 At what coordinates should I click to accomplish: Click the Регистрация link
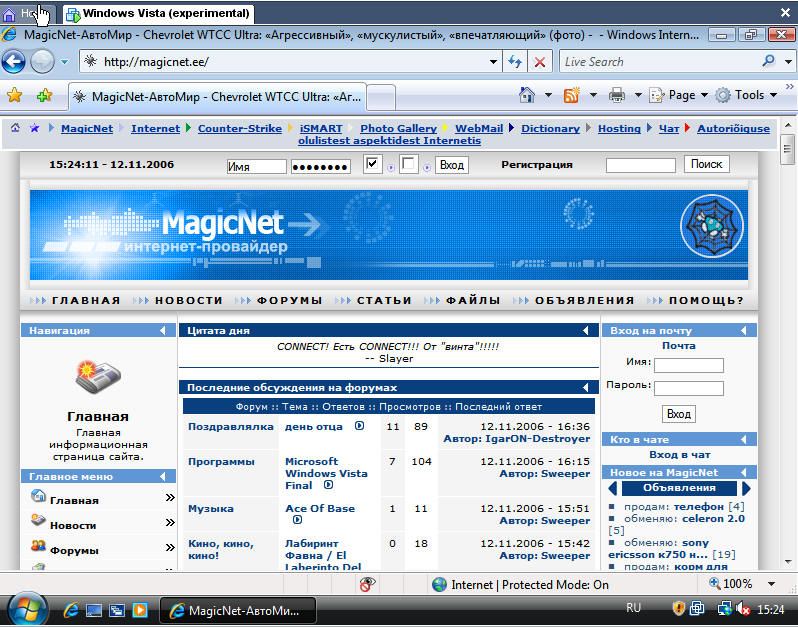(536, 164)
